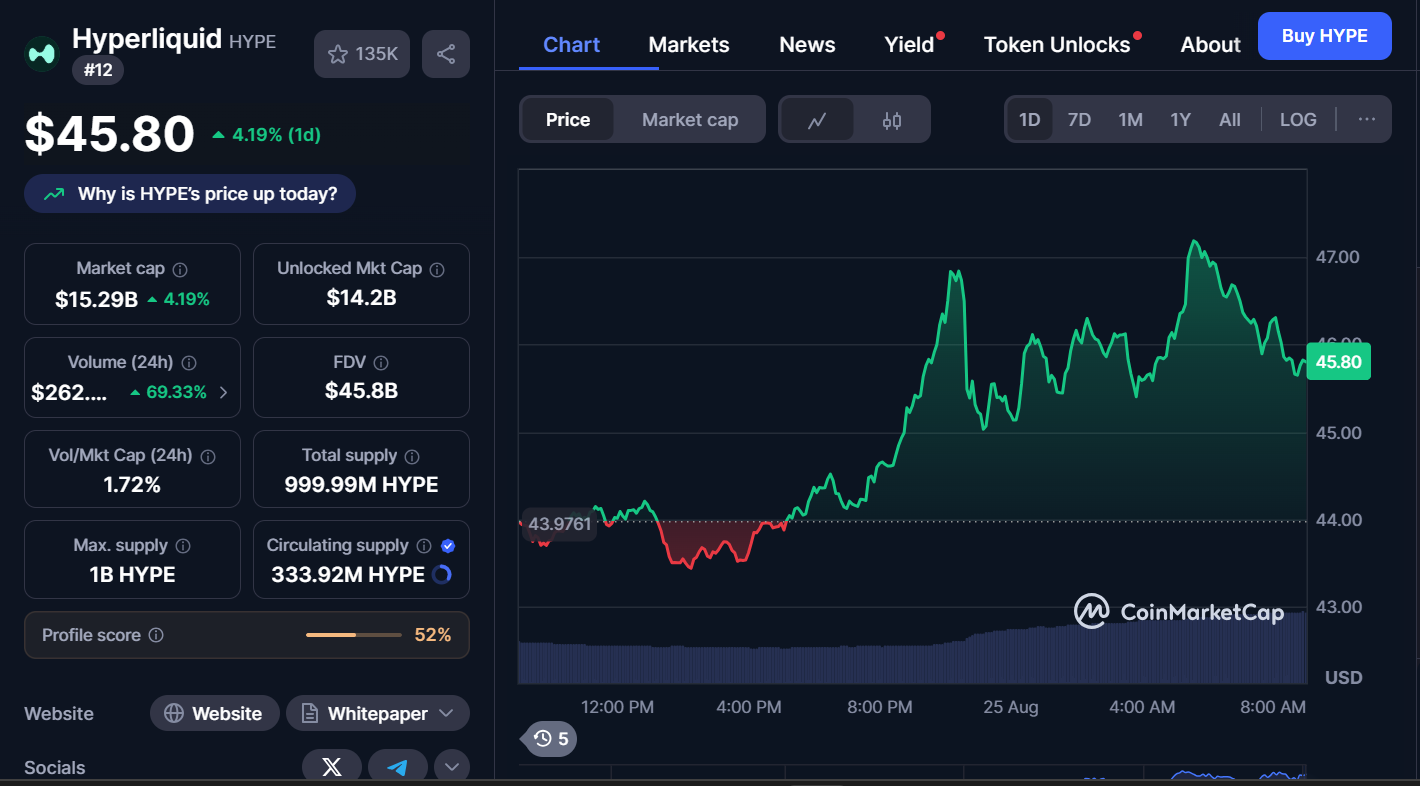The height and width of the screenshot is (786, 1420).
Task: Open the Token Unlocks tab
Action: [x=1057, y=45]
